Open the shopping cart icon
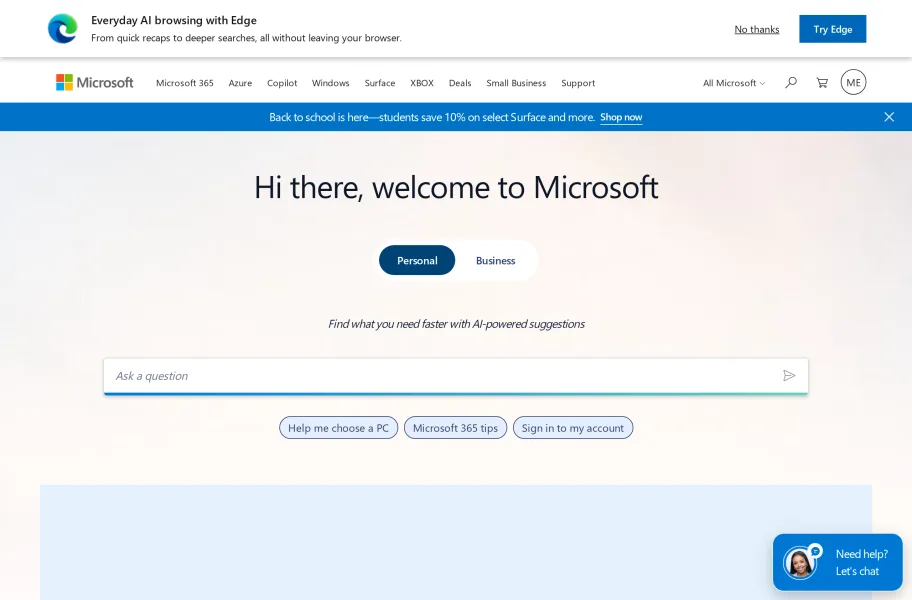Viewport: 912px width, 600px height. tap(822, 83)
